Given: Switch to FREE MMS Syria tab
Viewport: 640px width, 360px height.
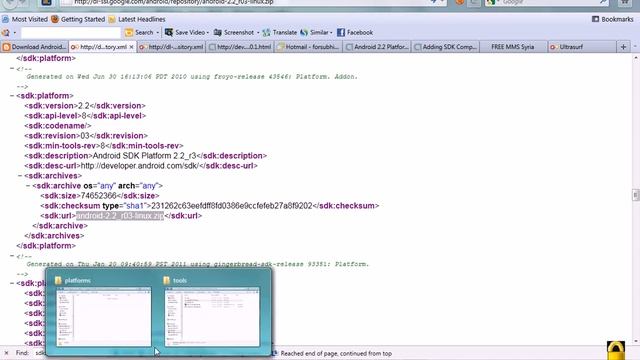Looking at the screenshot, I should tap(513, 47).
